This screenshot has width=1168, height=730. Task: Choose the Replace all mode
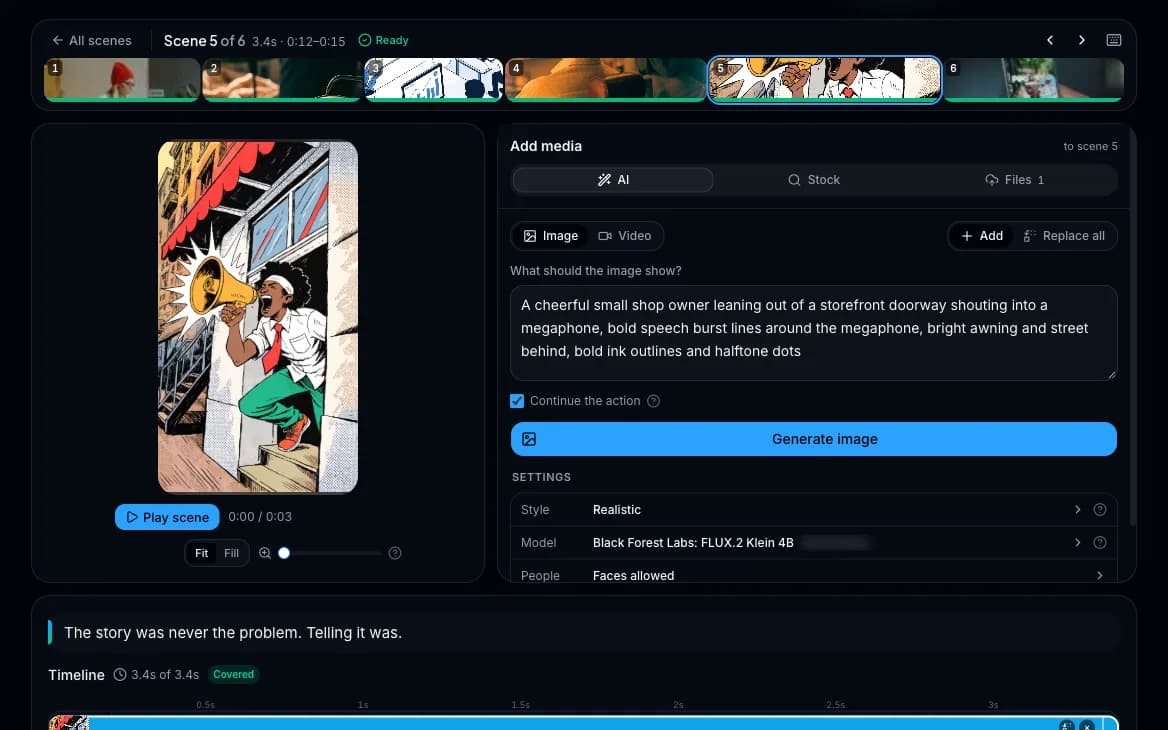click(1064, 236)
